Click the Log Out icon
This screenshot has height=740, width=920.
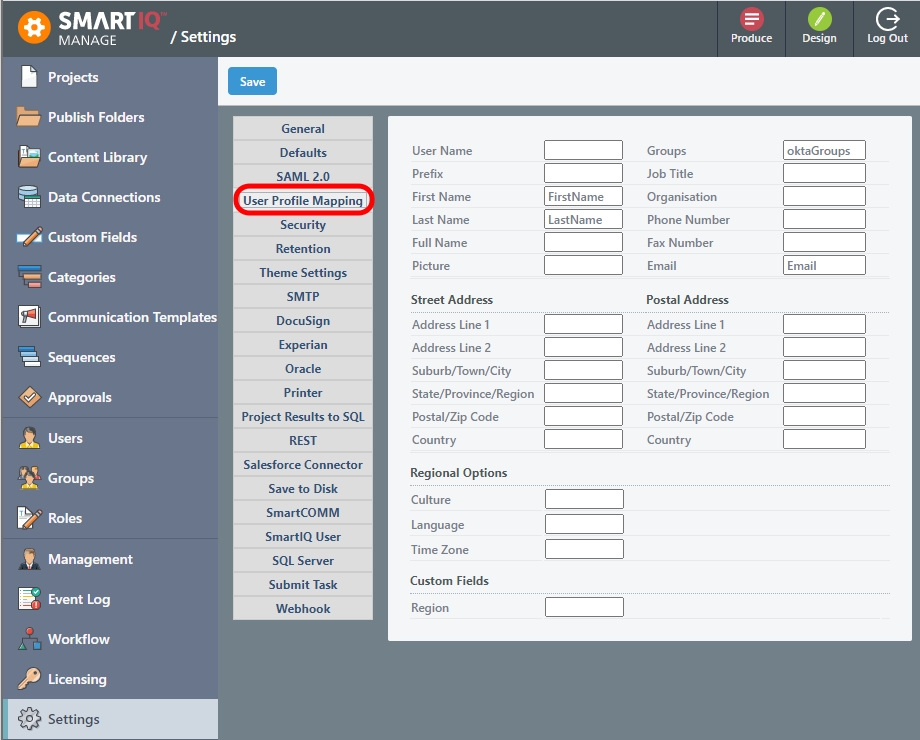tap(887, 19)
